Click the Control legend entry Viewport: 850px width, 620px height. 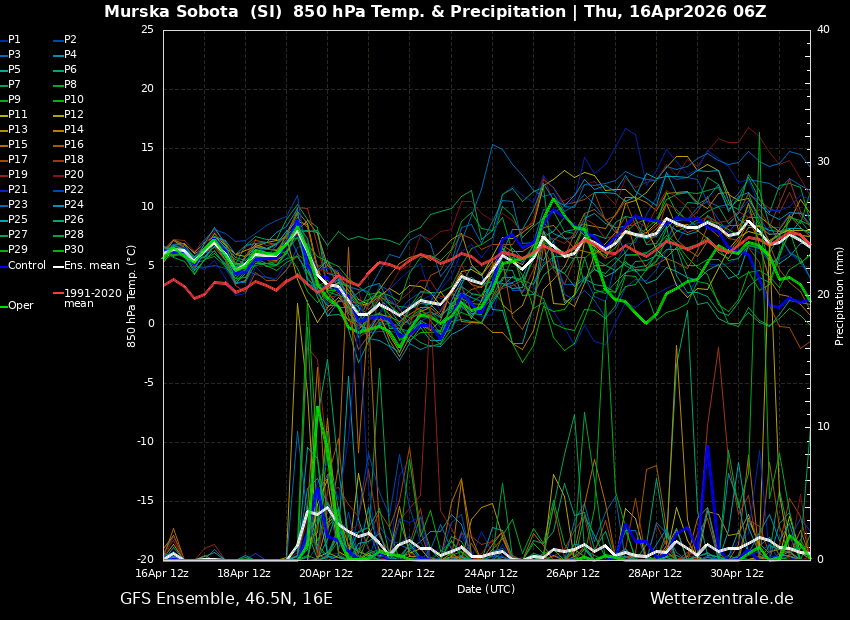click(x=27, y=266)
